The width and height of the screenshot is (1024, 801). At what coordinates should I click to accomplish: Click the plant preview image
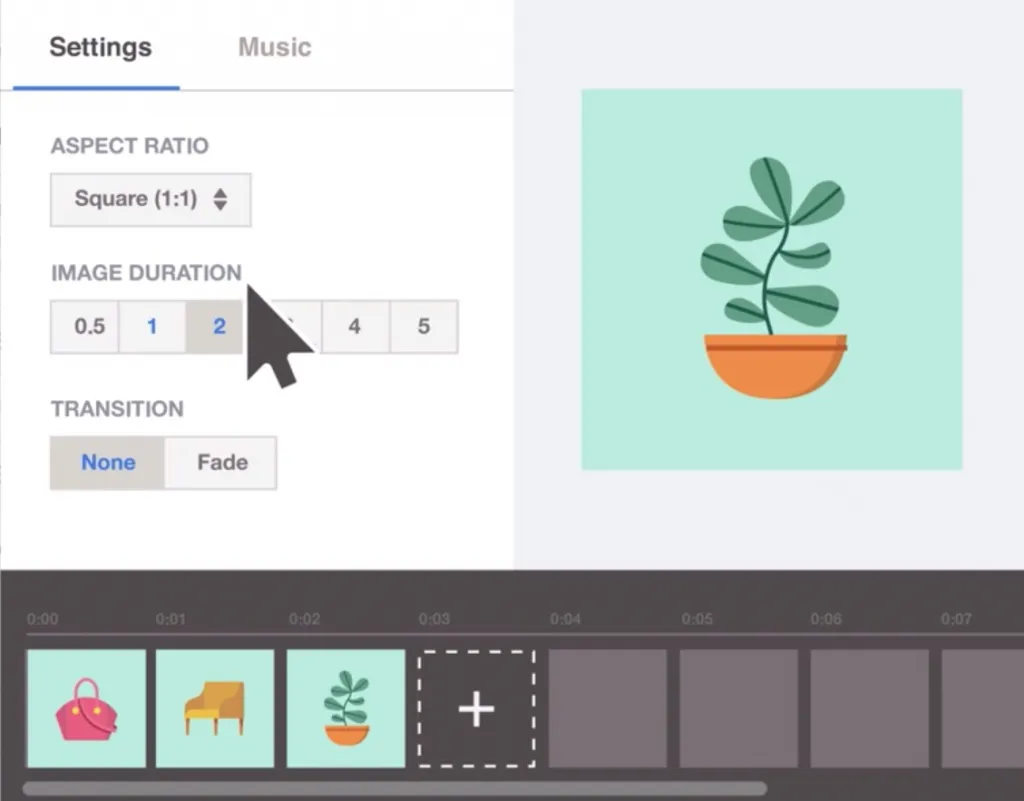click(772, 279)
